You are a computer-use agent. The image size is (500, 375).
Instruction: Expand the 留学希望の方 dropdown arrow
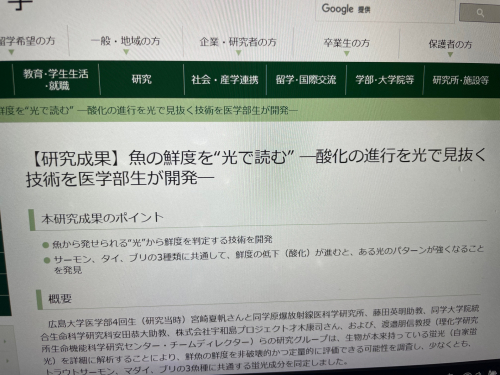pos(12,52)
